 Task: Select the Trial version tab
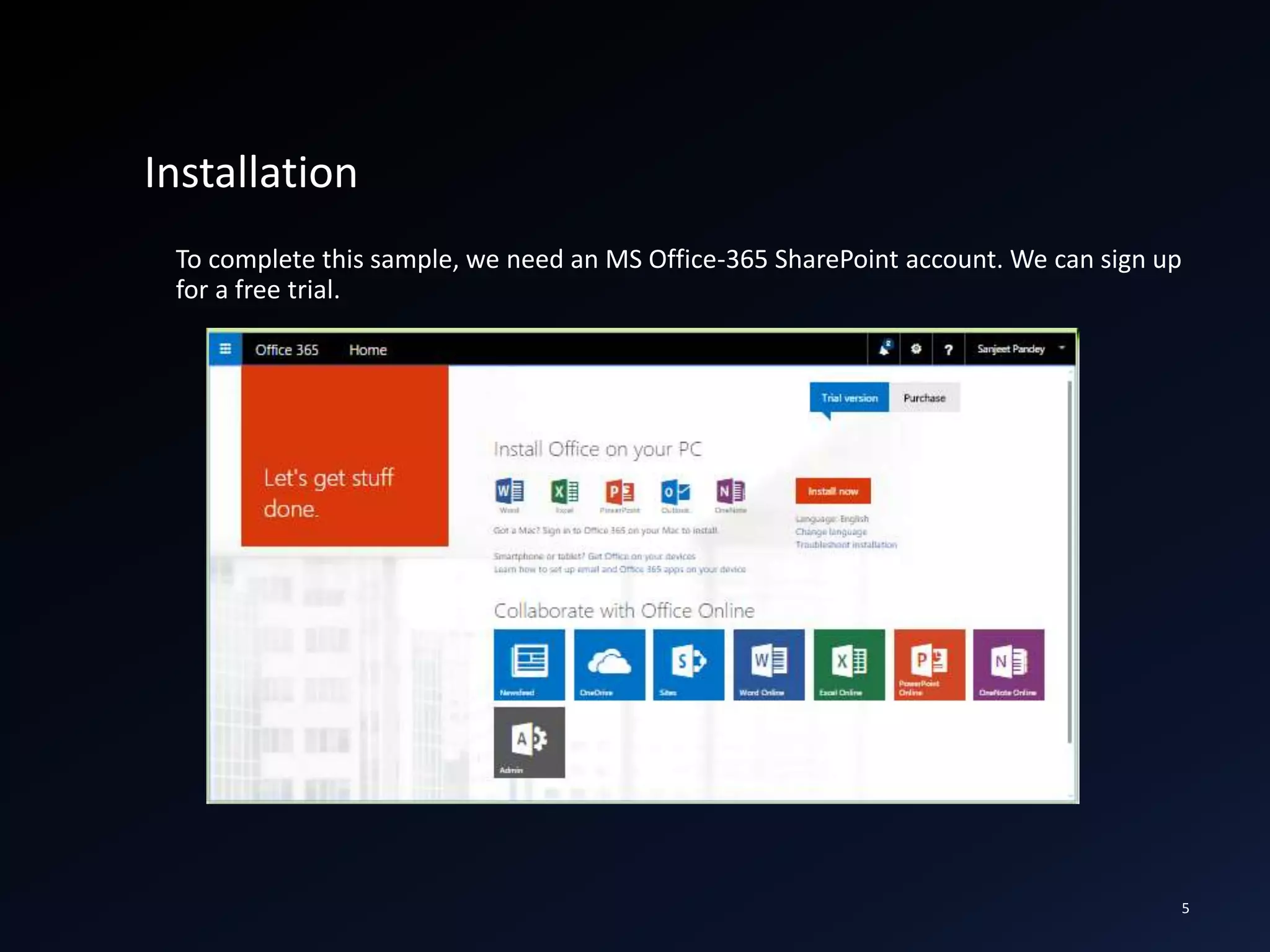pyautogui.click(x=849, y=398)
